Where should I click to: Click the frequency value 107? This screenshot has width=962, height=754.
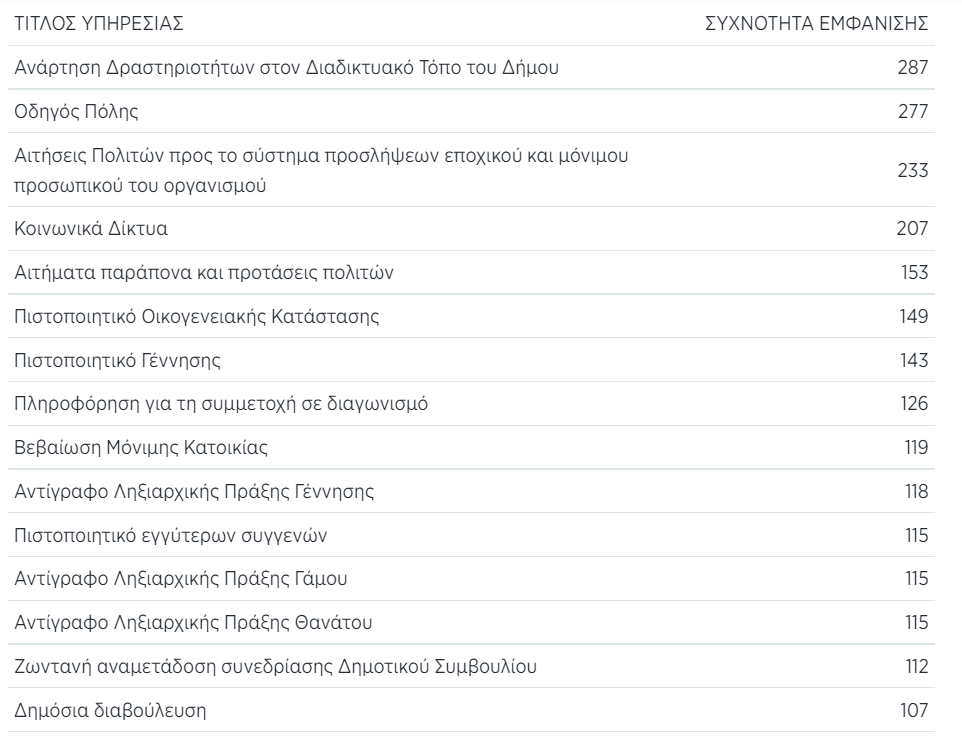click(x=913, y=711)
